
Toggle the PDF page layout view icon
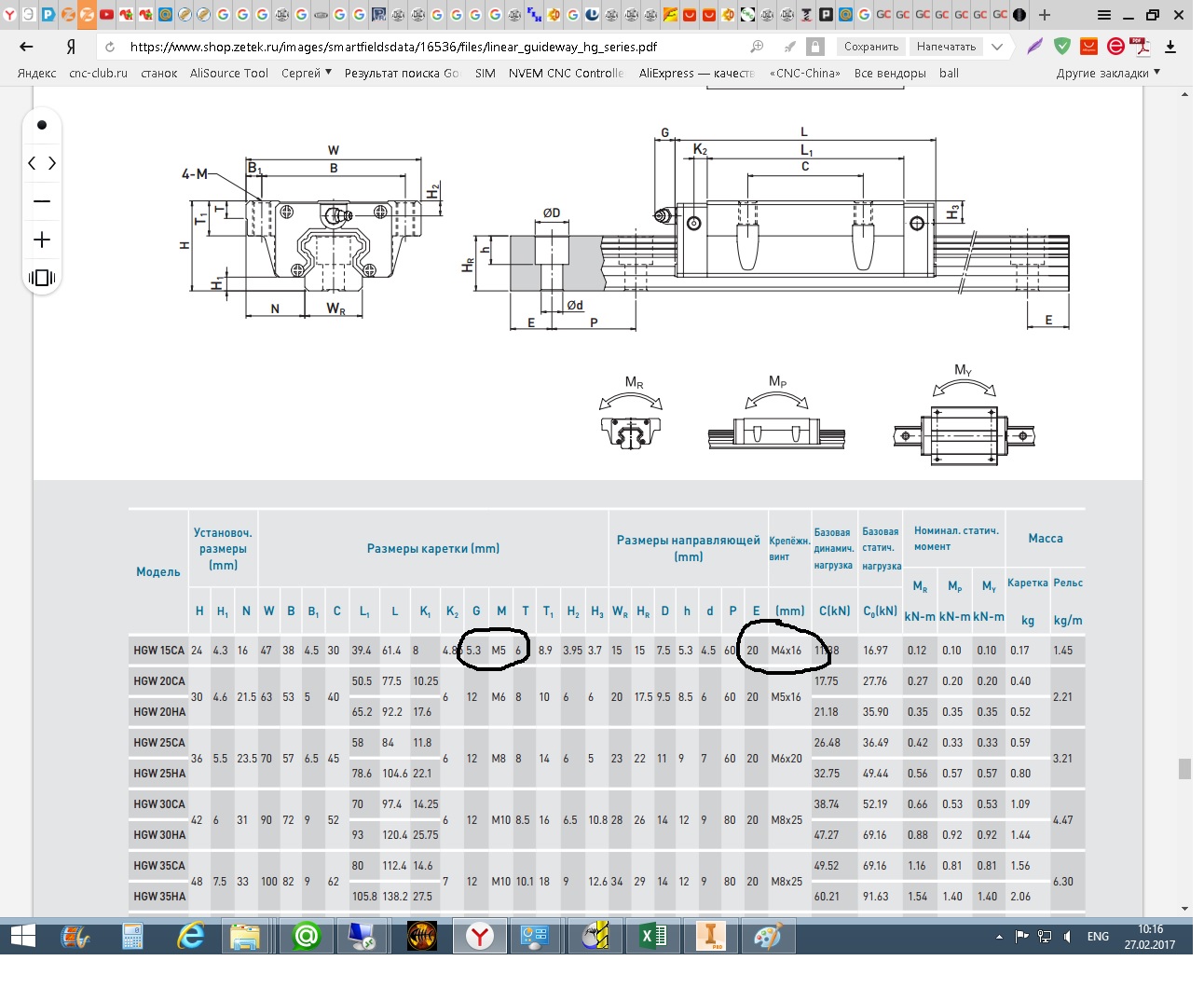(x=42, y=278)
